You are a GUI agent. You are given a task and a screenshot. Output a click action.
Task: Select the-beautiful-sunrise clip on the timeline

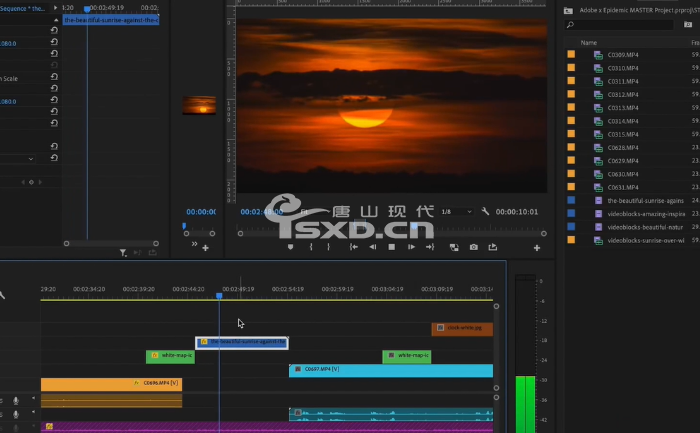[242, 343]
